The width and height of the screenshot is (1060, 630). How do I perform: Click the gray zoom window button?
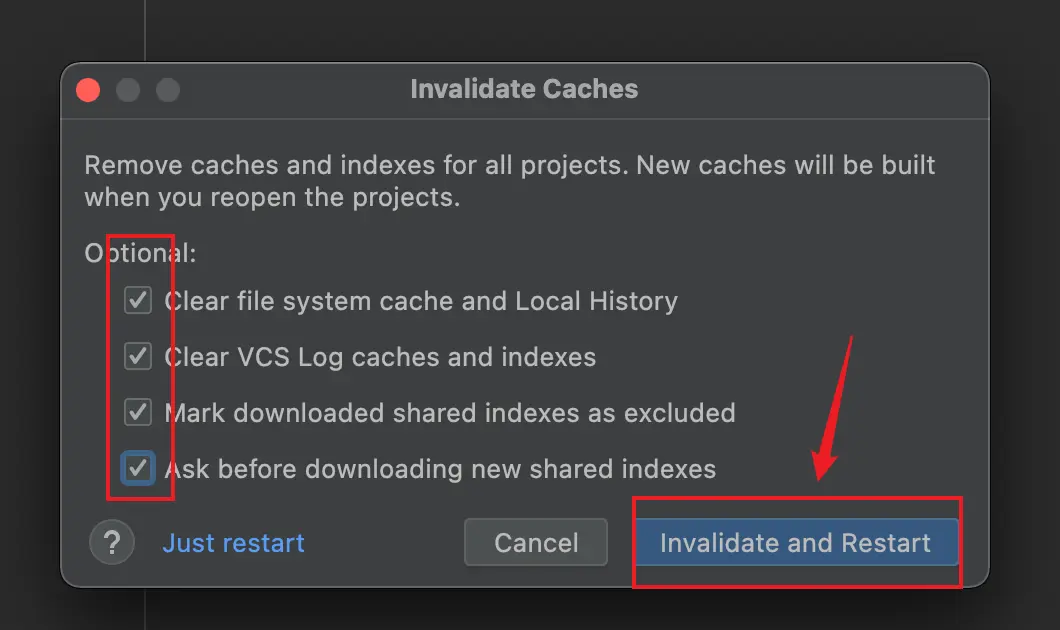click(168, 90)
